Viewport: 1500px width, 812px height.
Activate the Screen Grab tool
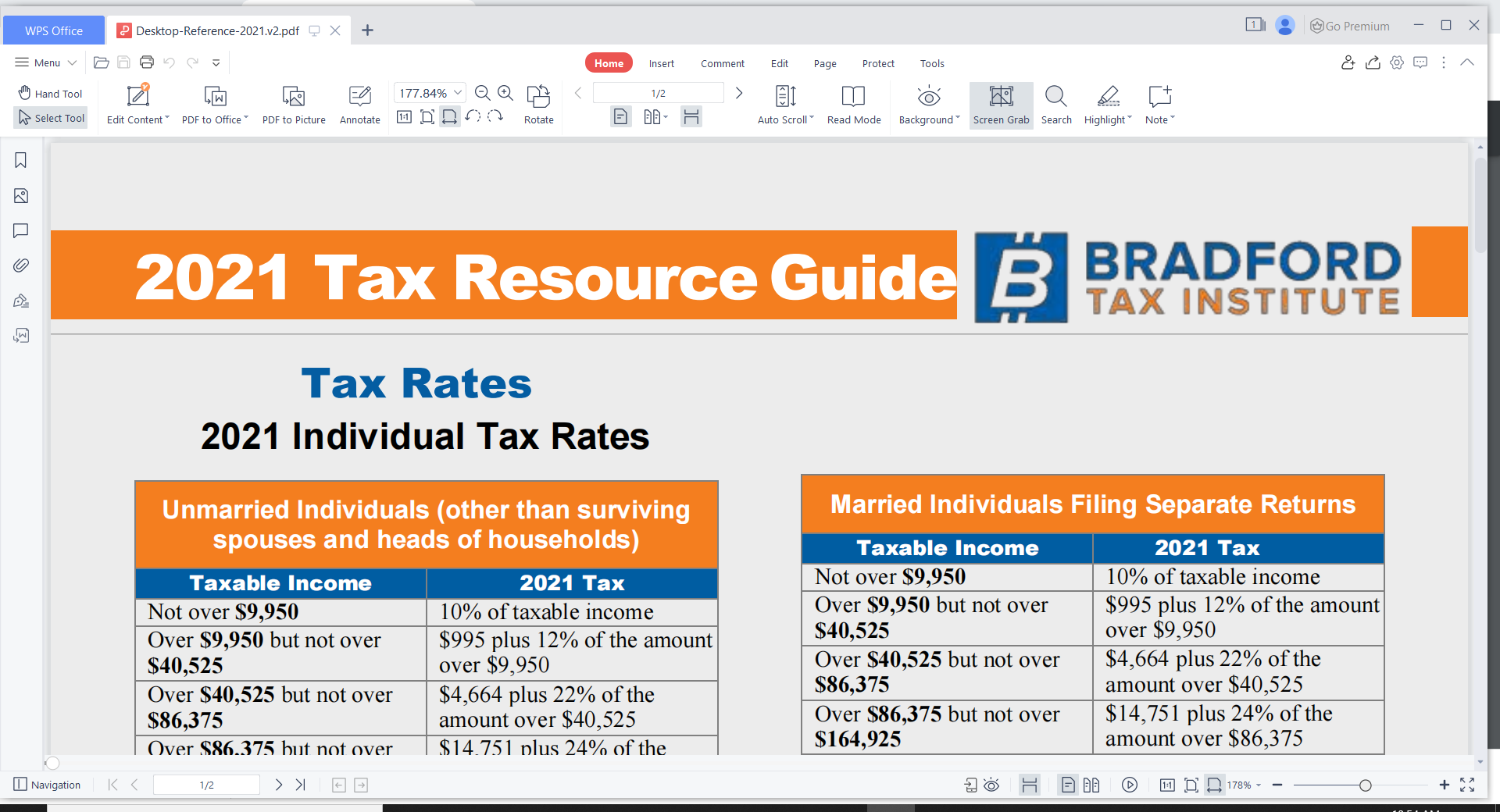(1002, 105)
